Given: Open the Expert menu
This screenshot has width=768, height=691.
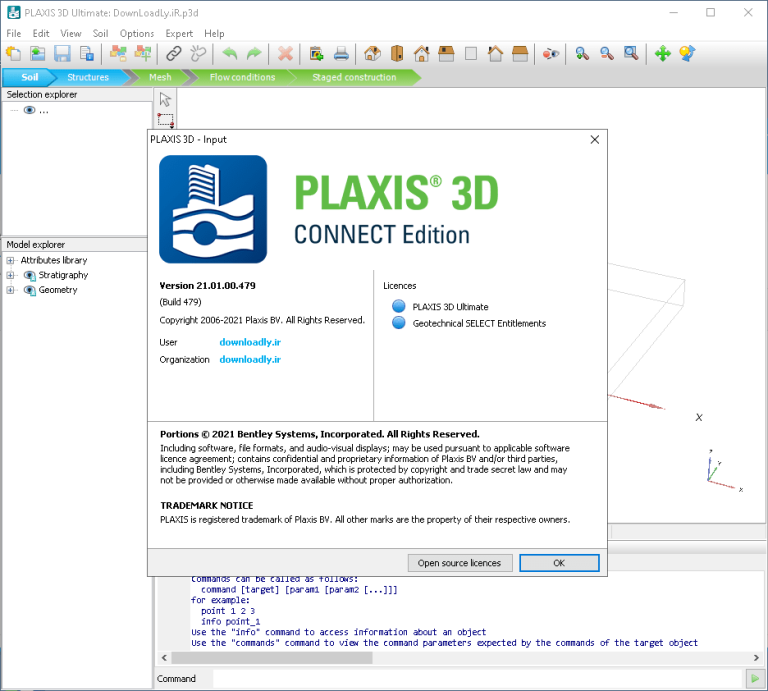Looking at the screenshot, I should click(x=179, y=33).
